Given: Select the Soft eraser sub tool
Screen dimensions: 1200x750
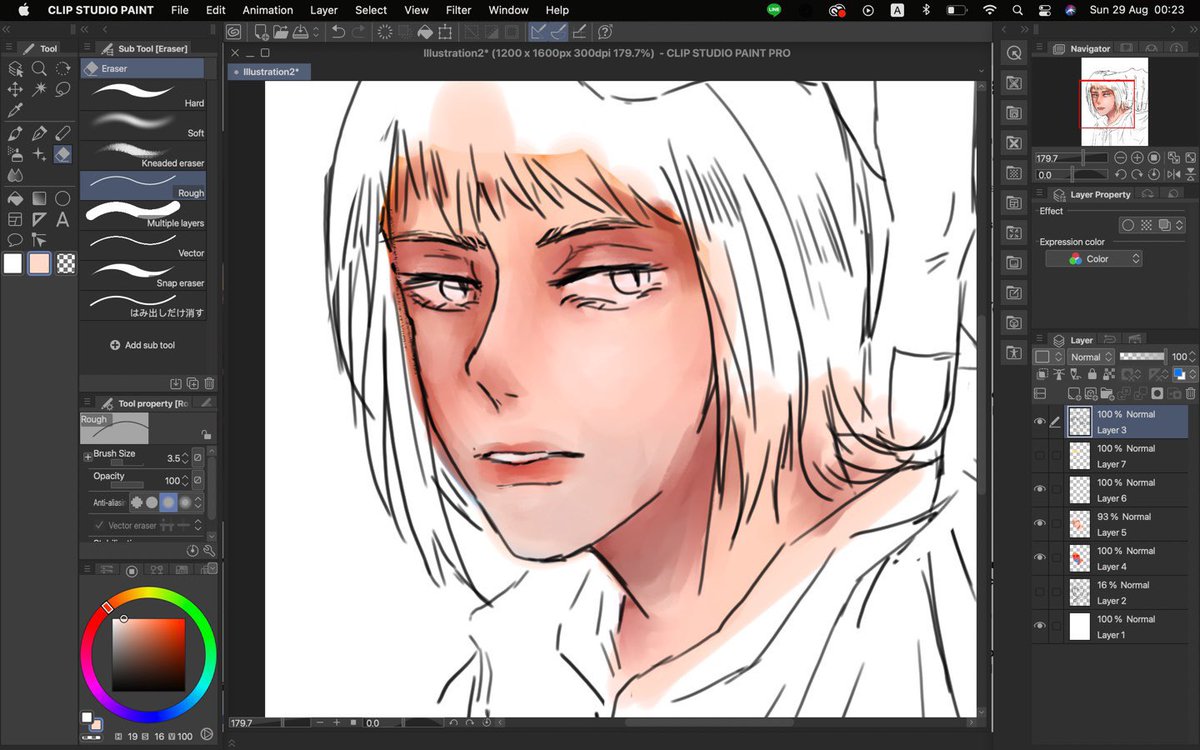Looking at the screenshot, I should [143, 125].
